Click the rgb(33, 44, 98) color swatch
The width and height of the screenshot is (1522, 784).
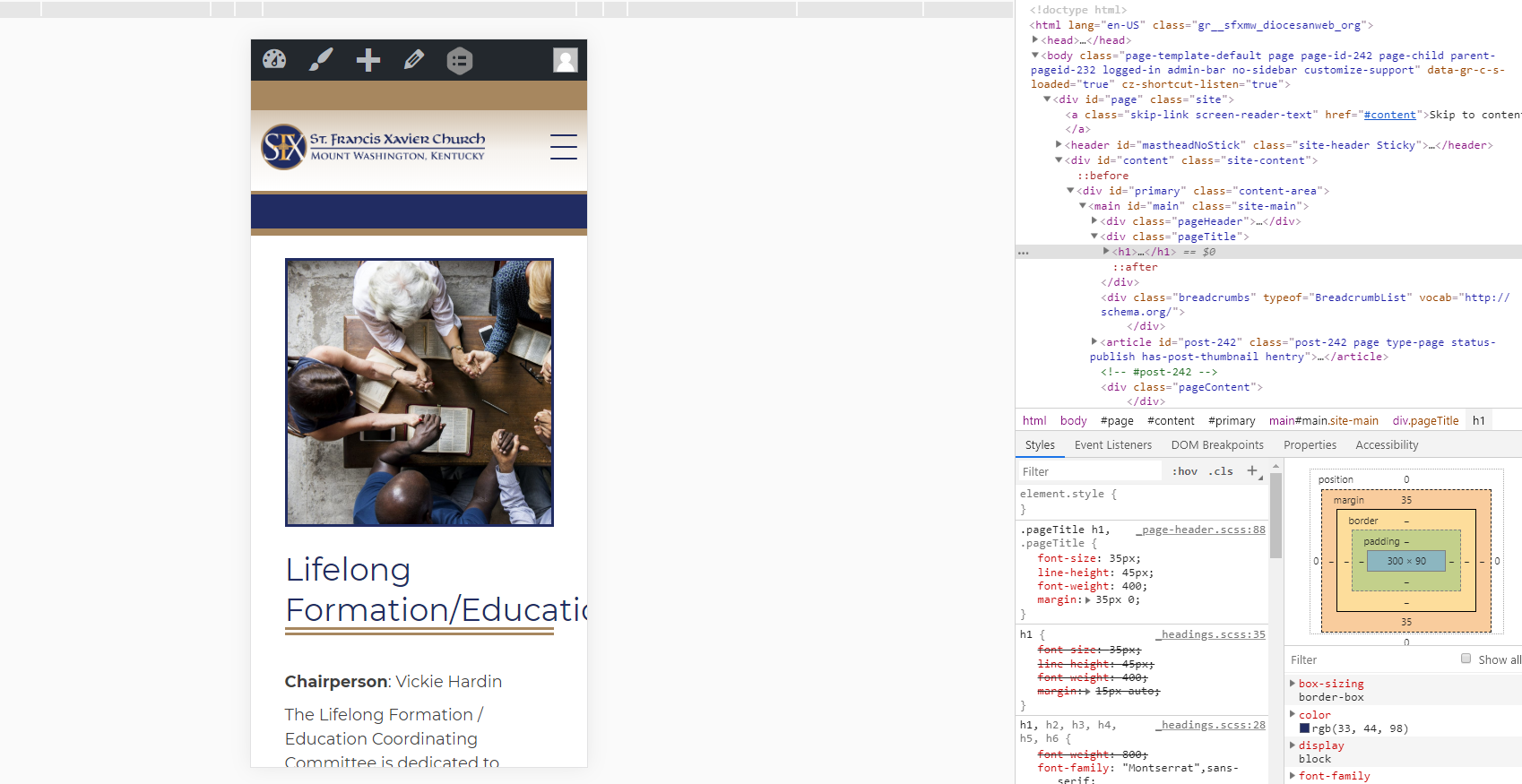point(1304,728)
